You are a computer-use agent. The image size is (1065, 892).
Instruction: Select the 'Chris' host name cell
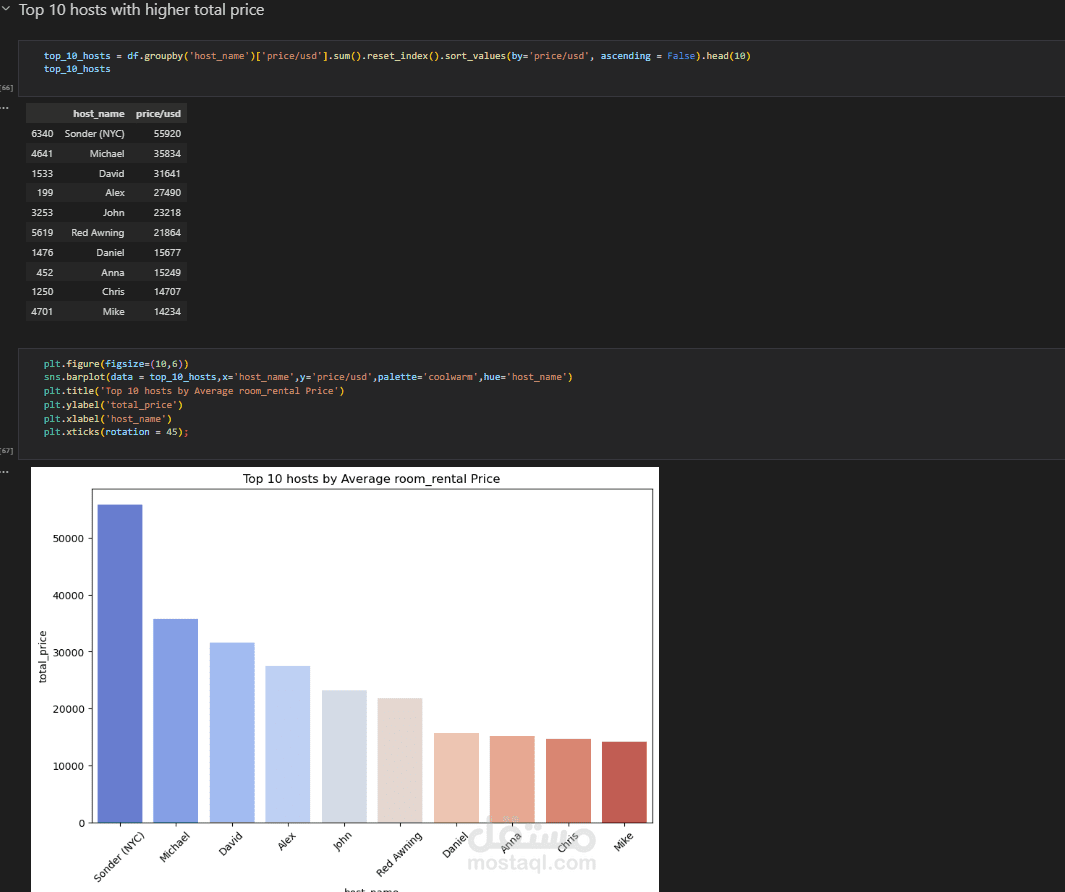(113, 291)
